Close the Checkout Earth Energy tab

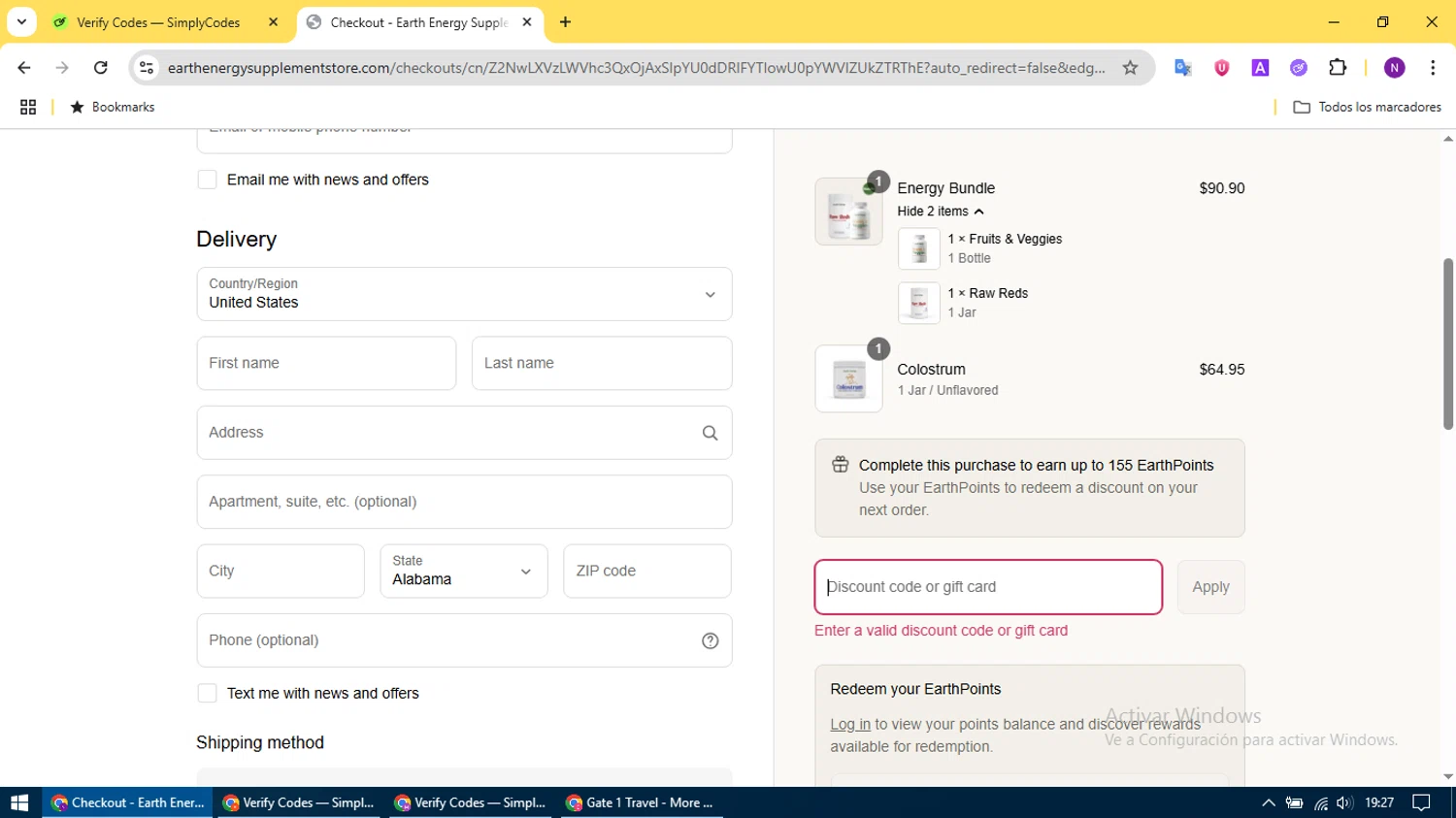tap(527, 22)
